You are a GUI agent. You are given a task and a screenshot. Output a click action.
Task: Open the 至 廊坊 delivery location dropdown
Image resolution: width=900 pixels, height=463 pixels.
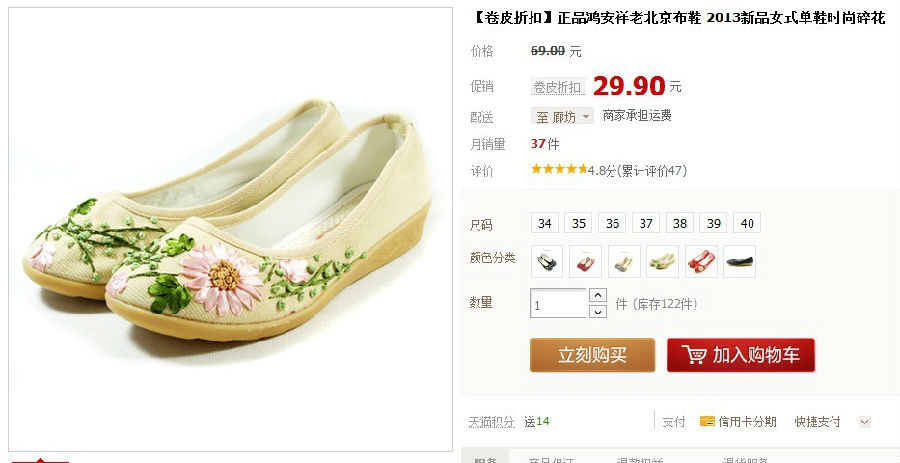[561, 117]
